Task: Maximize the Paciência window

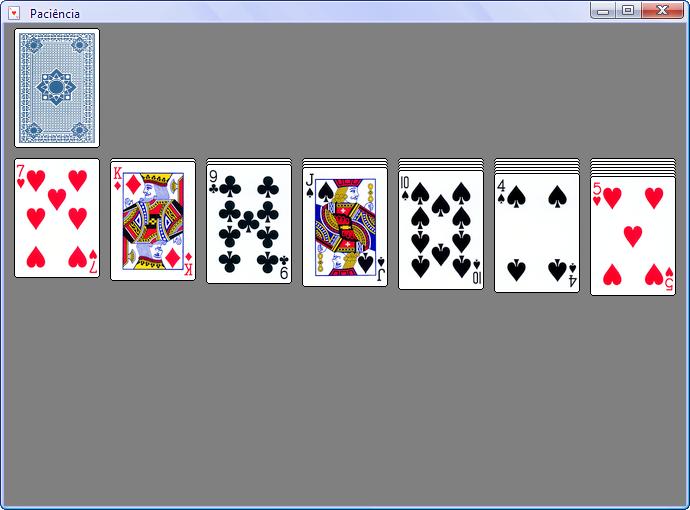Action: (x=628, y=11)
